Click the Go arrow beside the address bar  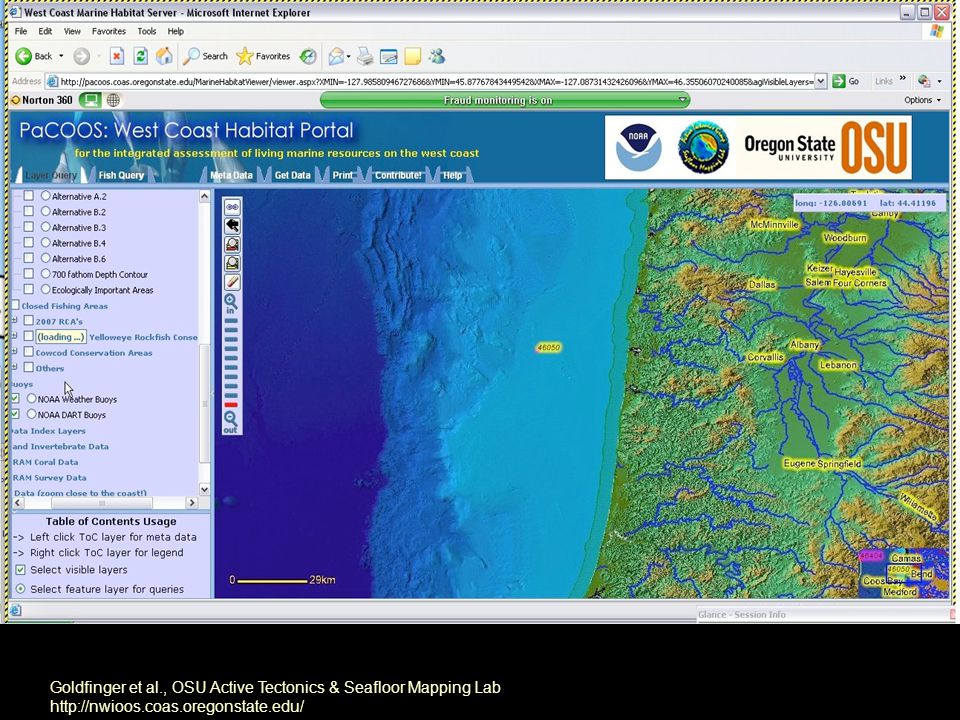846,81
